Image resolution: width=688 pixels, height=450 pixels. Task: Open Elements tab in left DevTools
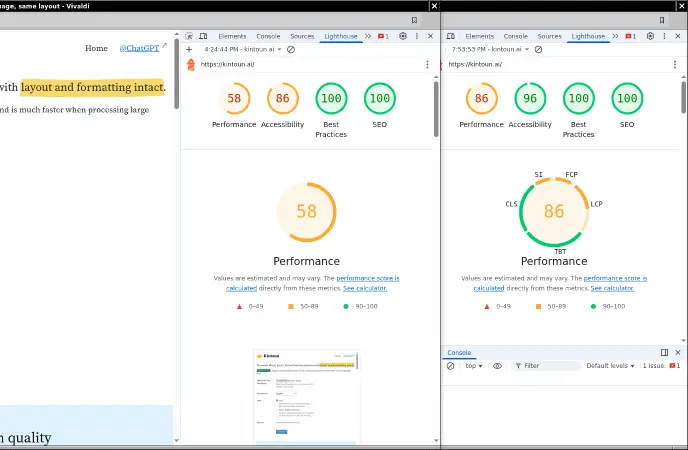(232, 36)
